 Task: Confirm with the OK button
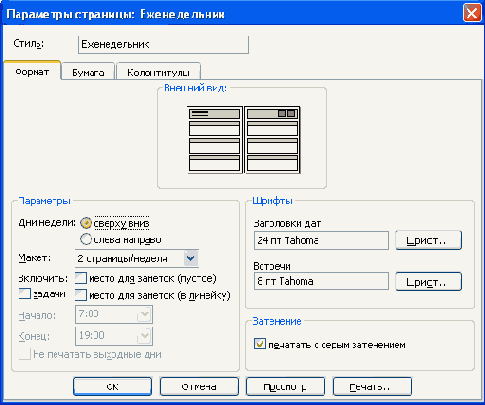[x=112, y=386]
